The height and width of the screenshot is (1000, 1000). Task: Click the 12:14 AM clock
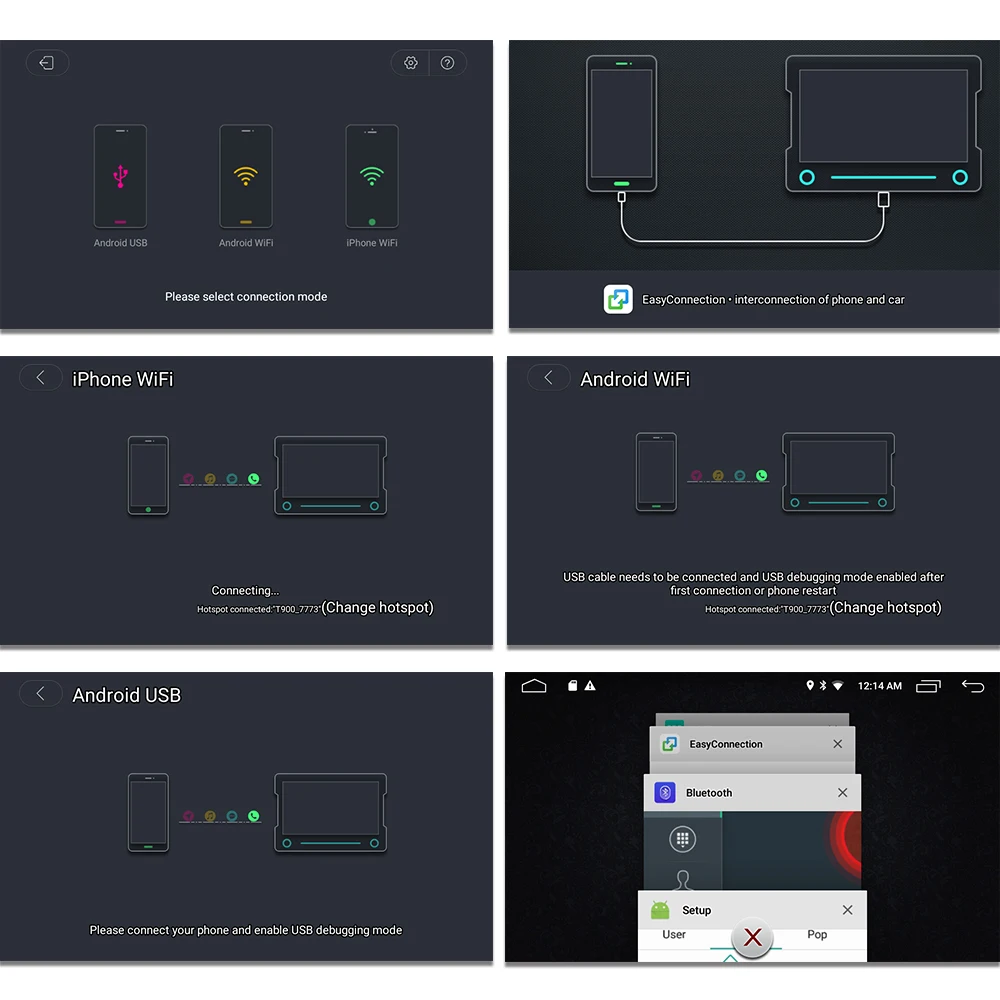pyautogui.click(x=879, y=686)
